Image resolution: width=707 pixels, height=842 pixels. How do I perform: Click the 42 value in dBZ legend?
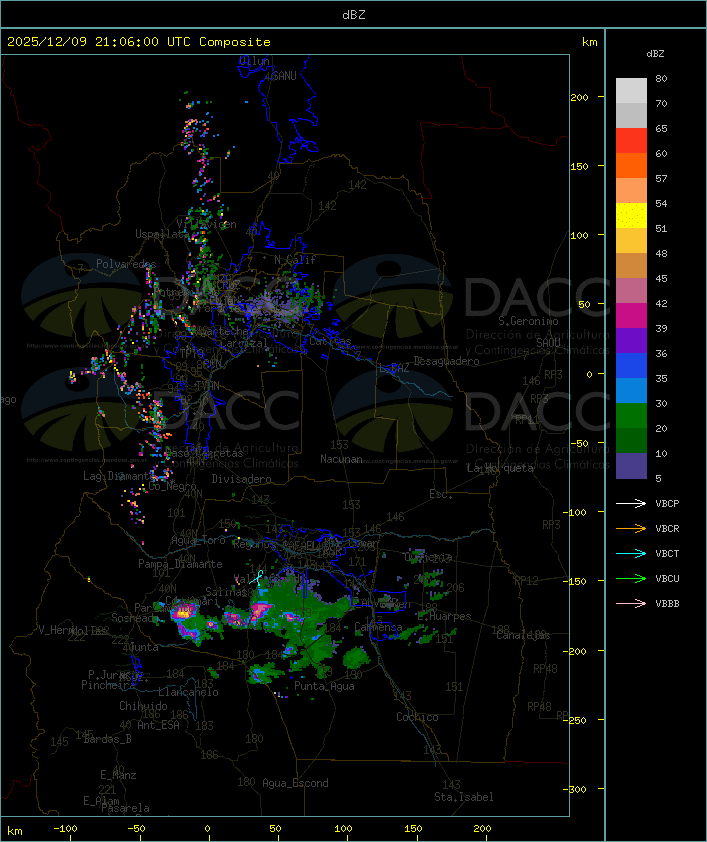point(661,303)
